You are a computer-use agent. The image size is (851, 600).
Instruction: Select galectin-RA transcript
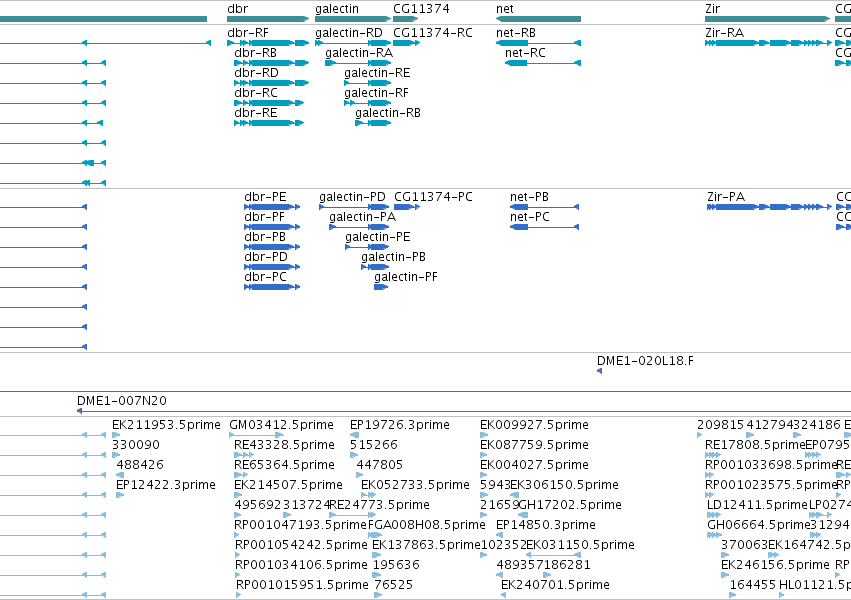(x=359, y=53)
